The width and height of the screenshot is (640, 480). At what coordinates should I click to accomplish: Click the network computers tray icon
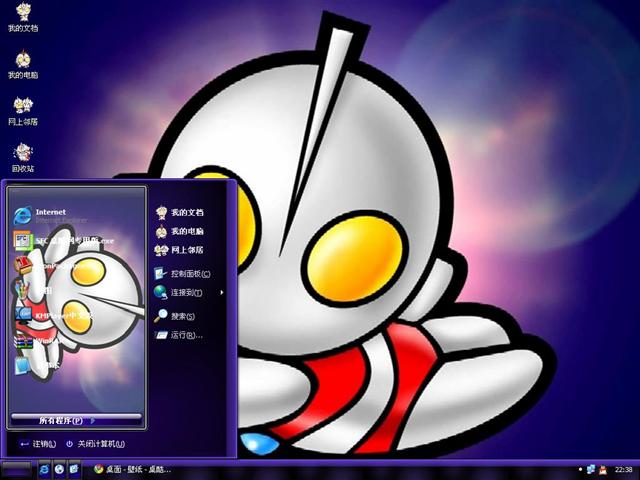591,470
